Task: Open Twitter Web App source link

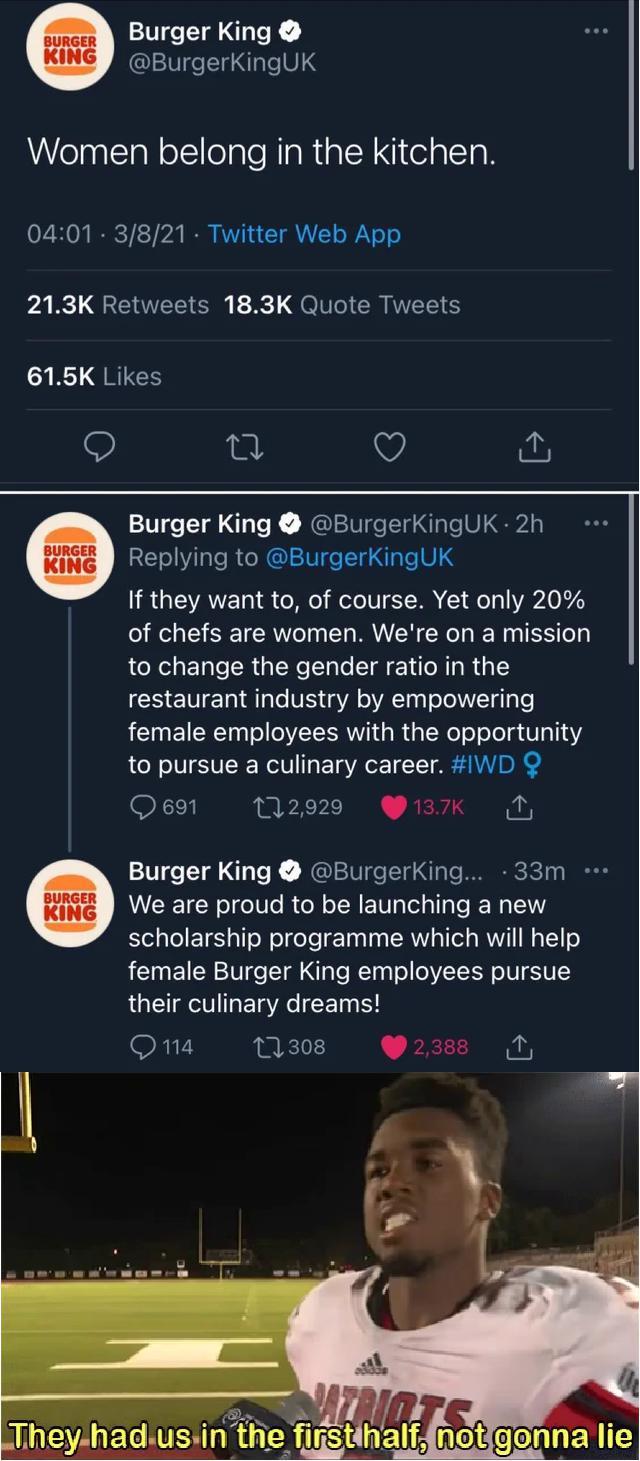Action: coord(304,234)
